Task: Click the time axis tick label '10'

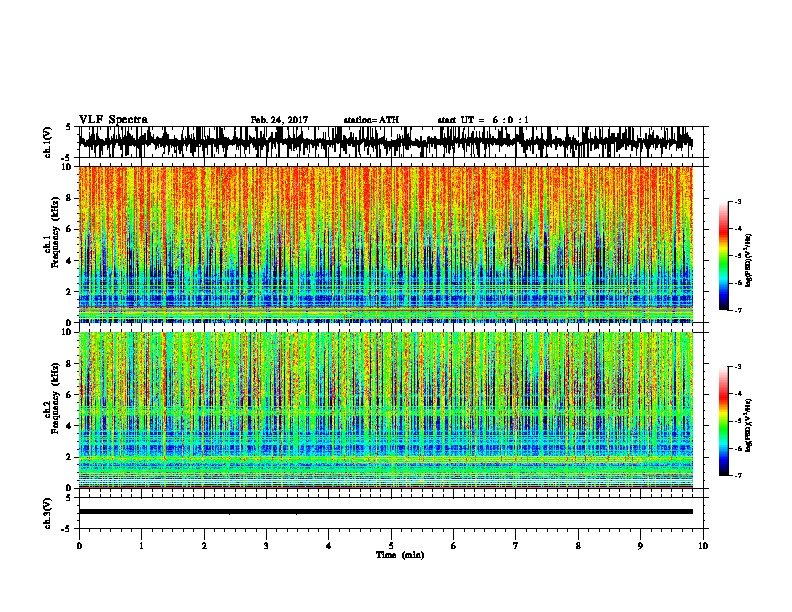Action: coord(703,545)
